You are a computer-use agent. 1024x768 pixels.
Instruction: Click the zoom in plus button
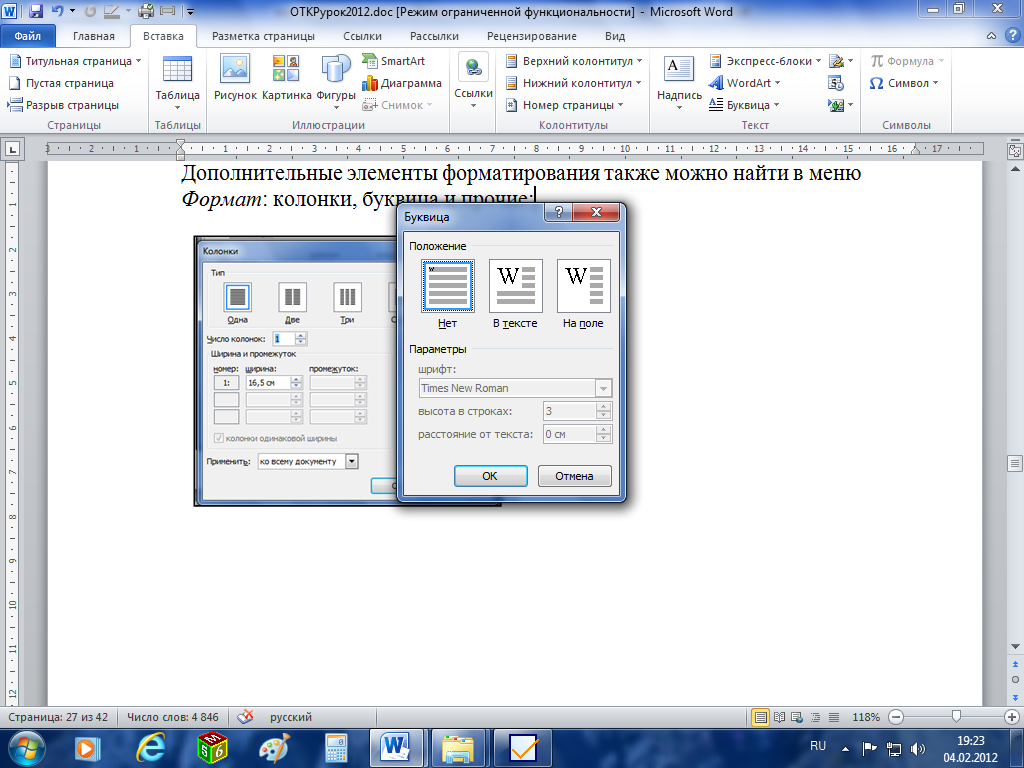pyautogui.click(x=1012, y=717)
